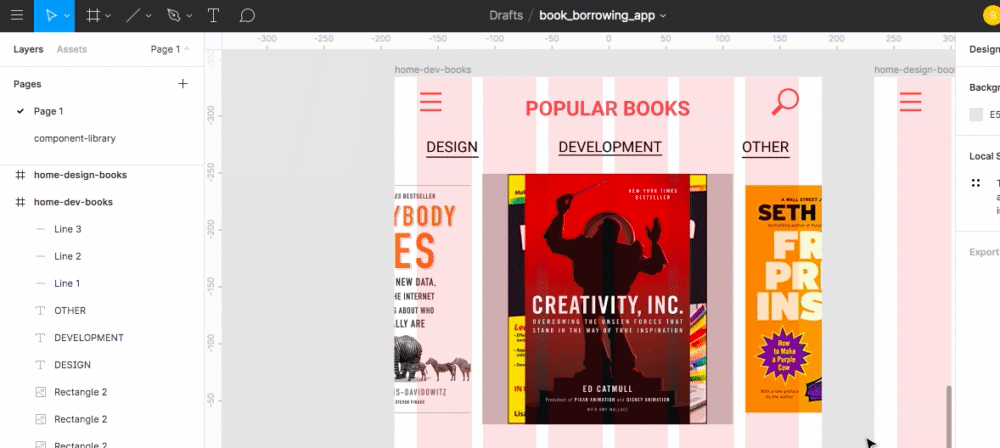Switch to the Layers tab
Image resolution: width=1000 pixels, height=448 pixels.
(28, 49)
